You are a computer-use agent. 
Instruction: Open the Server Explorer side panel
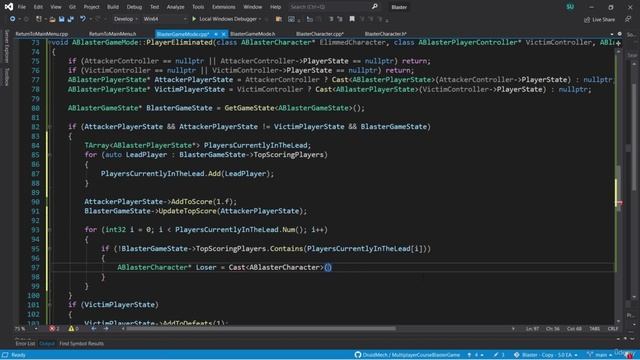7,46
